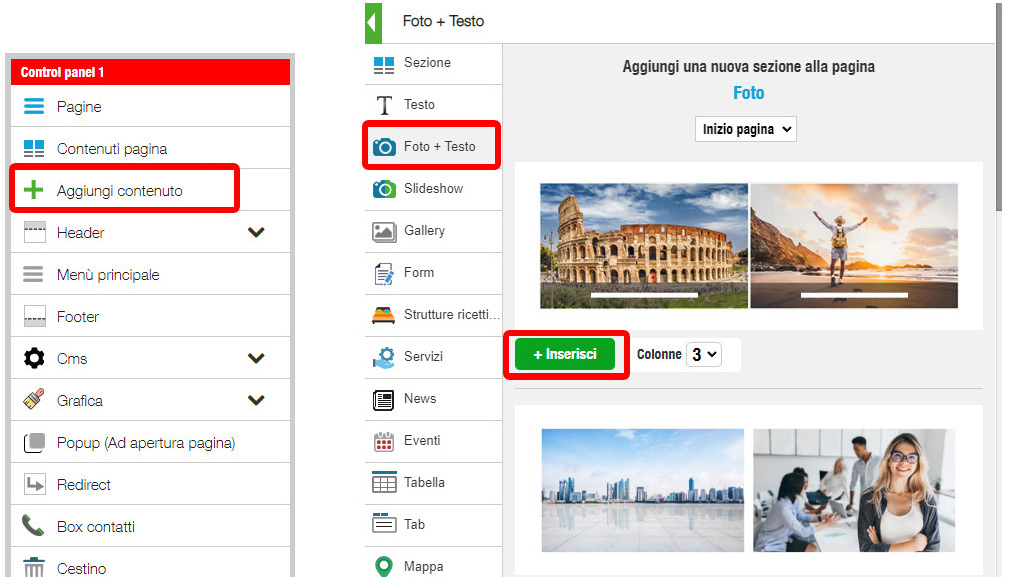Click the Mappa location pin icon
Screen dimensions: 1009x577
[384, 566]
